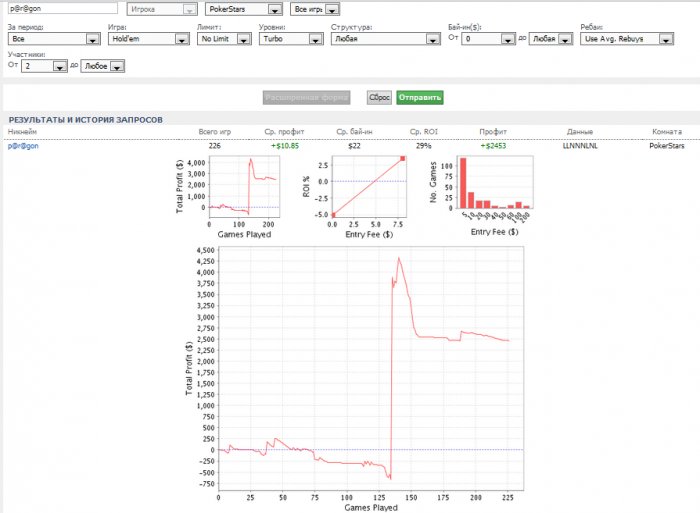This screenshot has height=513, width=700.
Task: Click the average ROI value 29%
Action: click(x=424, y=146)
